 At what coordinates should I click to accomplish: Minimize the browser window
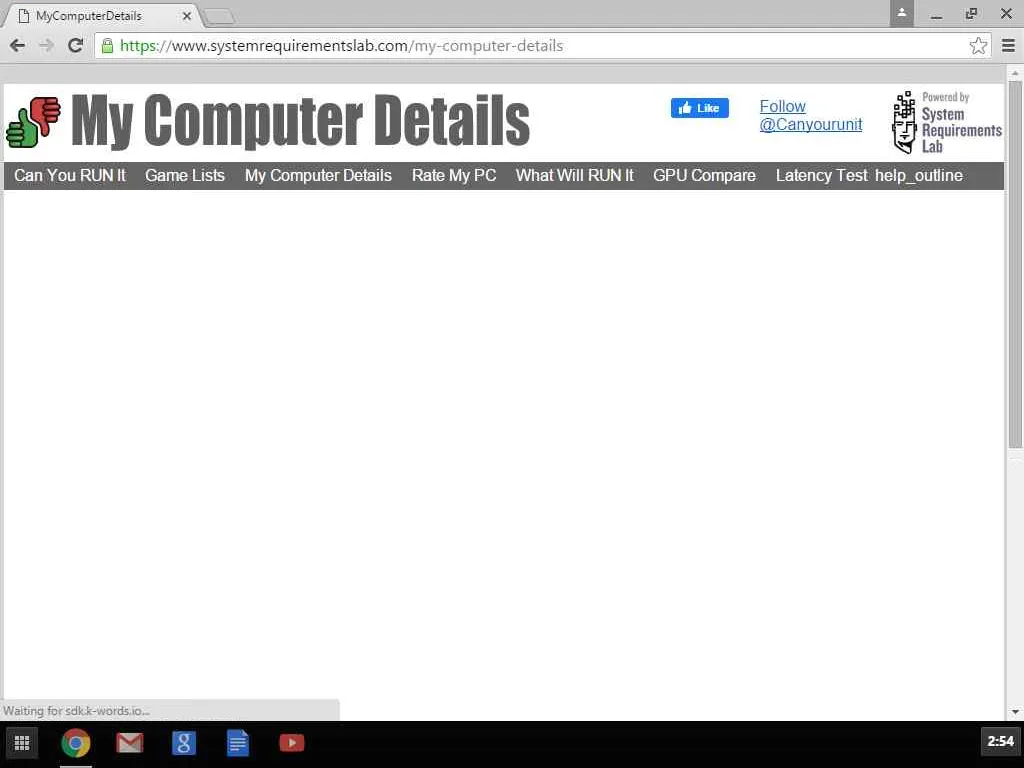[x=936, y=14]
